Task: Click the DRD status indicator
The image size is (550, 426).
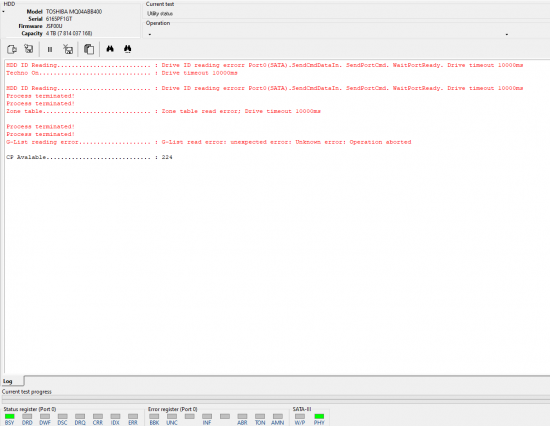Action: (x=27, y=417)
